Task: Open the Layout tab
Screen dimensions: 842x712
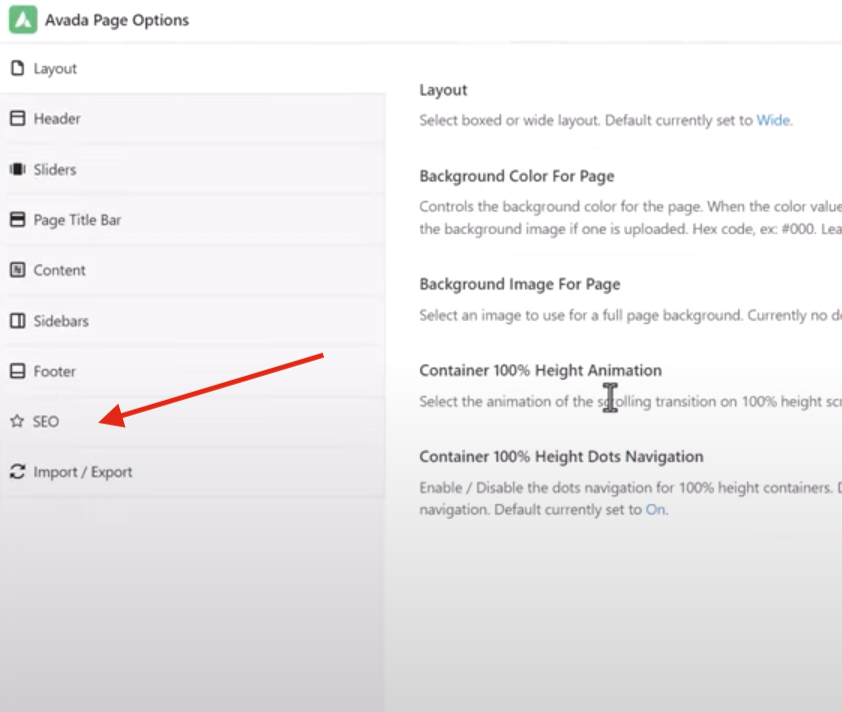Action: pyautogui.click(x=192, y=68)
